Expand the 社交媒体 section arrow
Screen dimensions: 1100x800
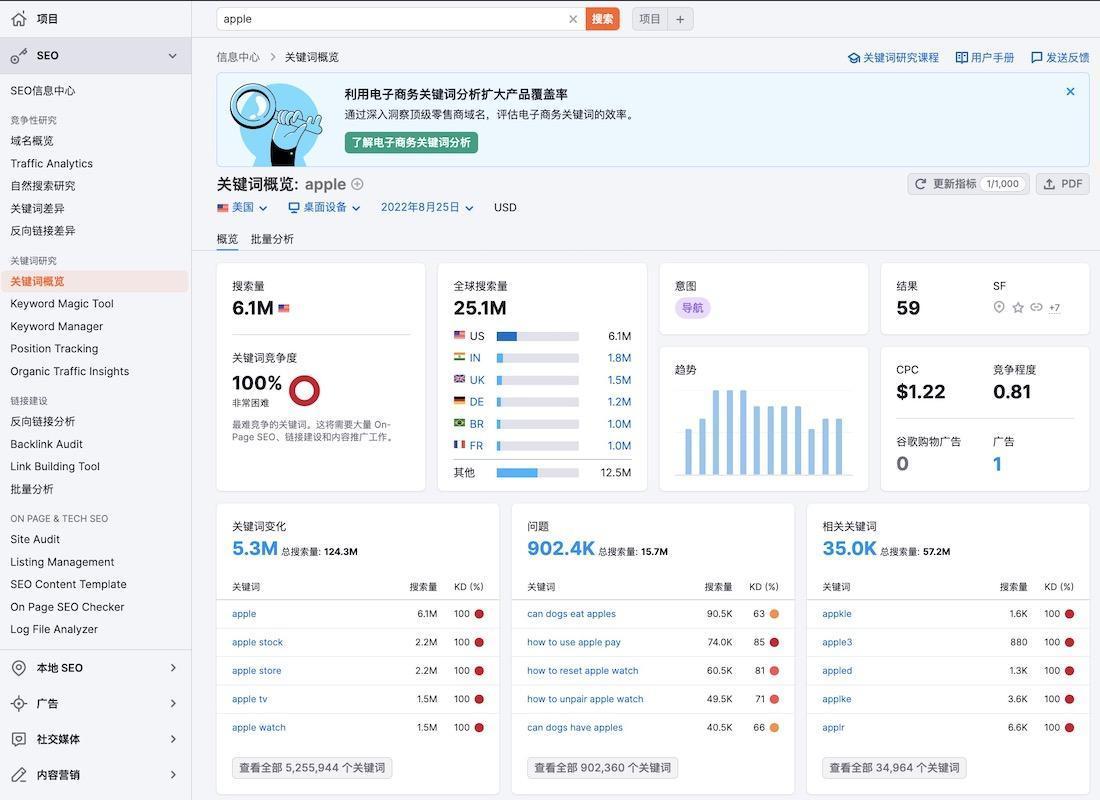tap(173, 739)
